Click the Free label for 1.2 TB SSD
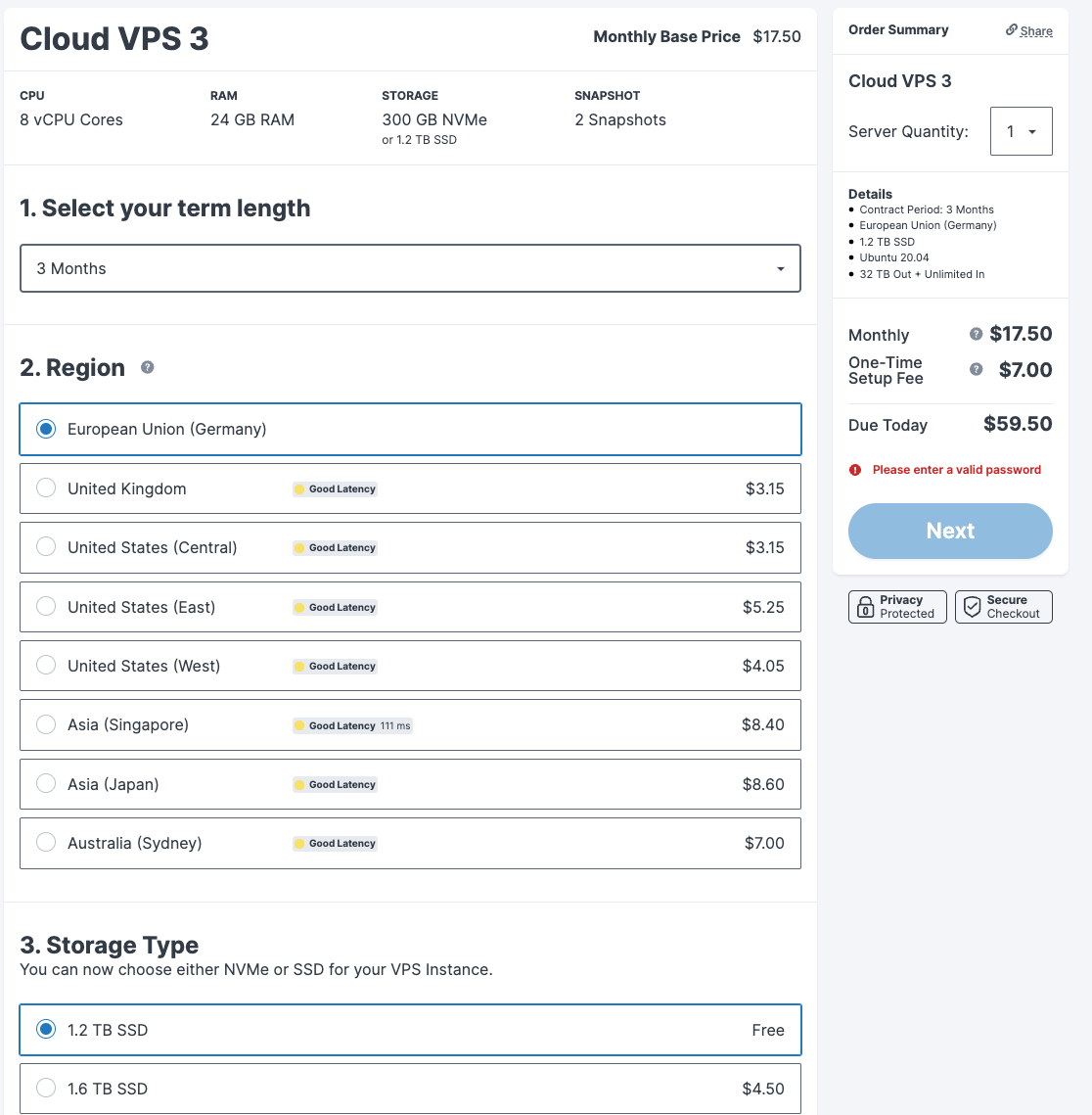Viewport: 1092px width, 1115px height. 768,1031
